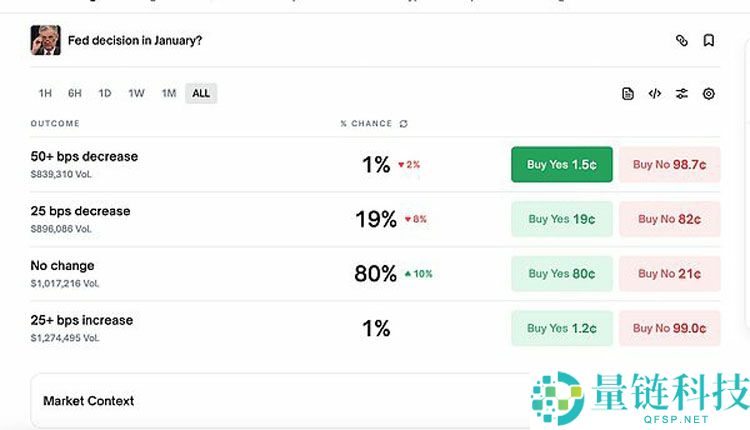Select the ALL time range

(x=201, y=94)
